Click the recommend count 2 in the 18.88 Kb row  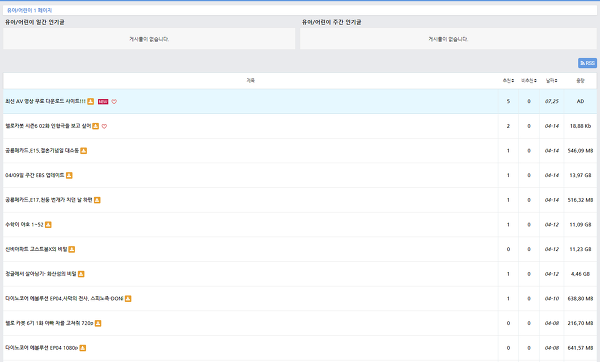508,126
